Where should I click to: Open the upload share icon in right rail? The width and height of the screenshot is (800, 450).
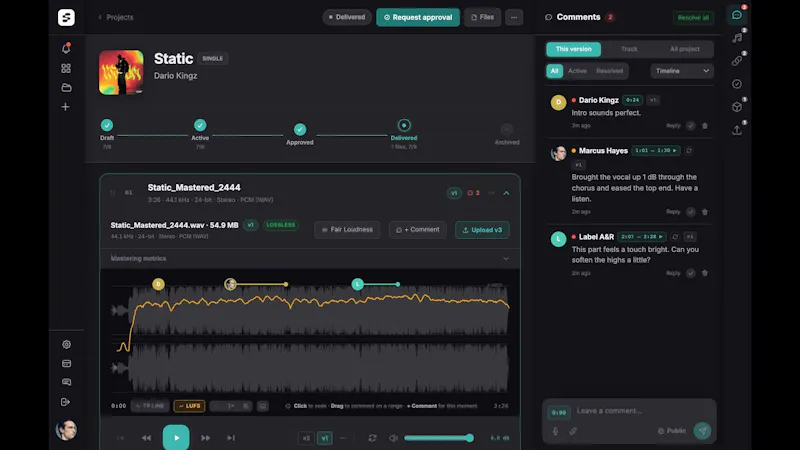pos(737,130)
